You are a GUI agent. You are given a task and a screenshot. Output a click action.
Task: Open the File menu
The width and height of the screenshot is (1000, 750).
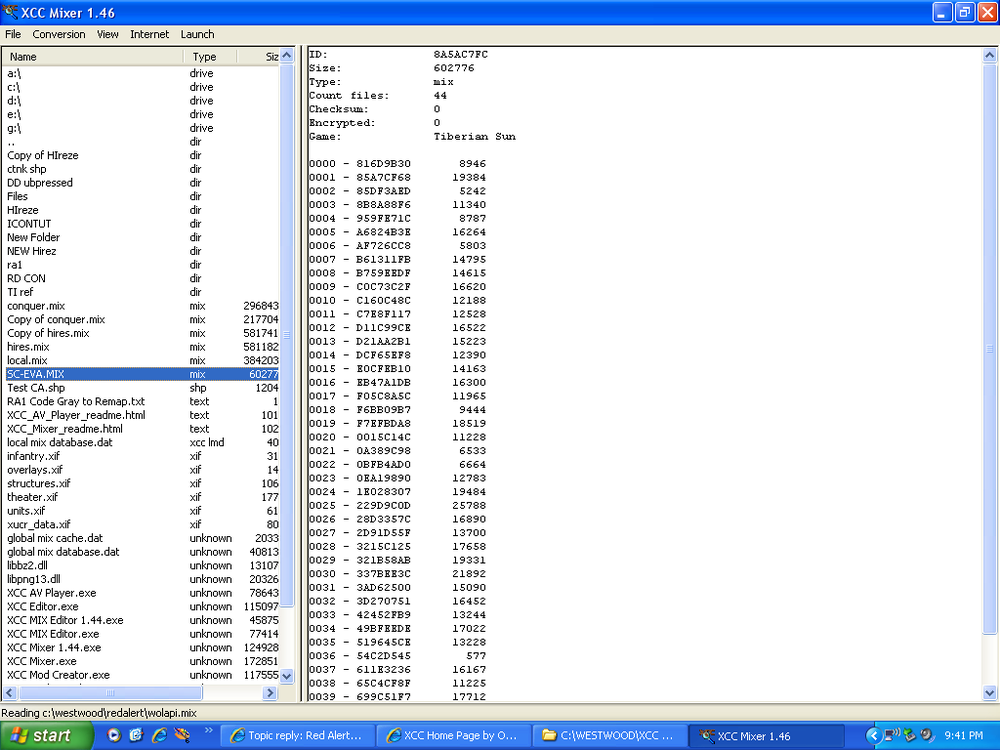[x=13, y=34]
